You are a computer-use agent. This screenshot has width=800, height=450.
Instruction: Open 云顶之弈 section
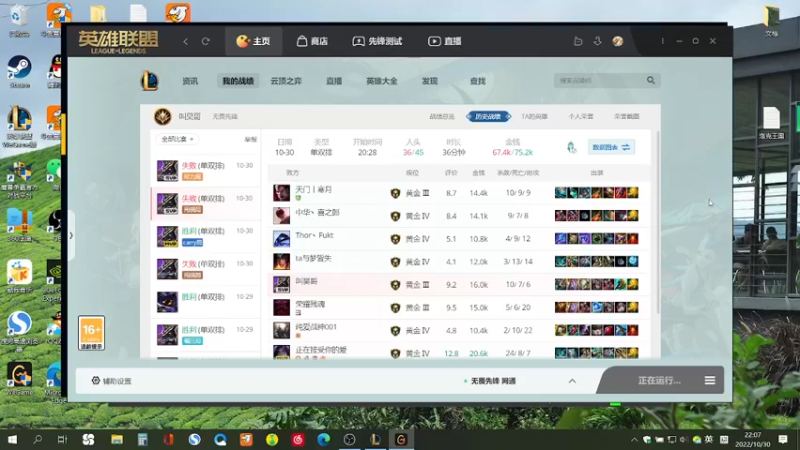286,81
